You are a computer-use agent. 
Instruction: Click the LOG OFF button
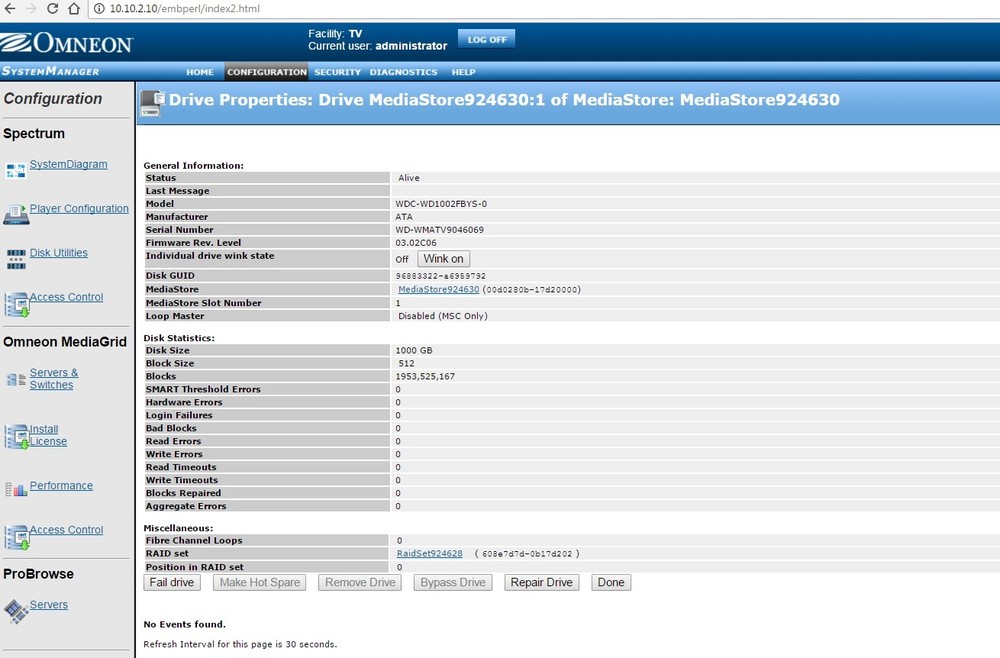coord(487,39)
